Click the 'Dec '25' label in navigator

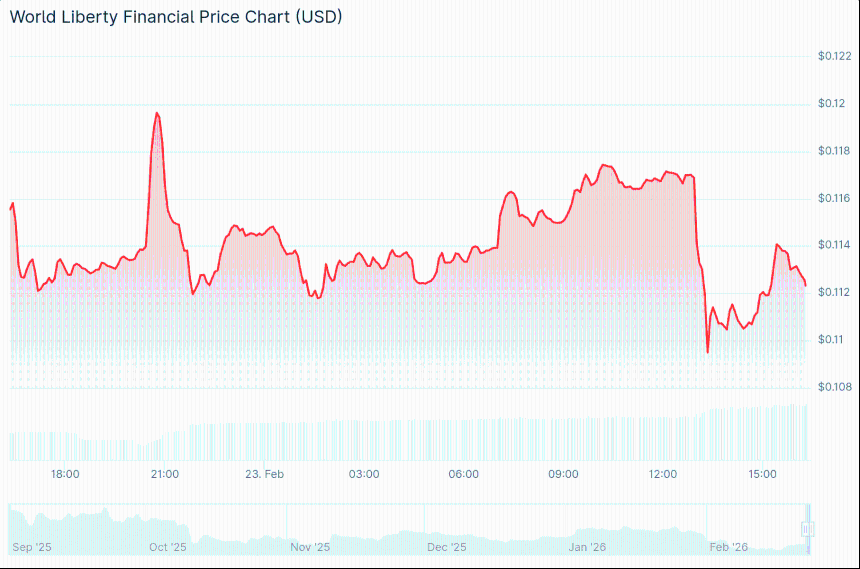pos(447,547)
